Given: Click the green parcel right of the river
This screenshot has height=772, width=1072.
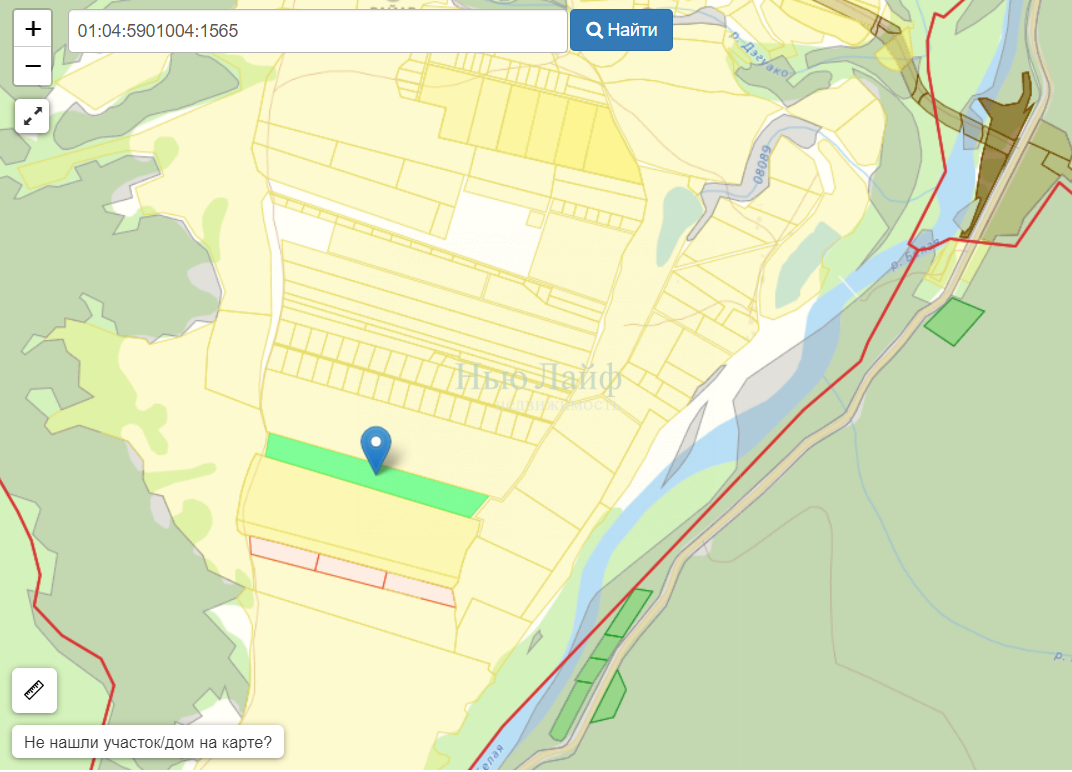Looking at the screenshot, I should click(x=953, y=321).
